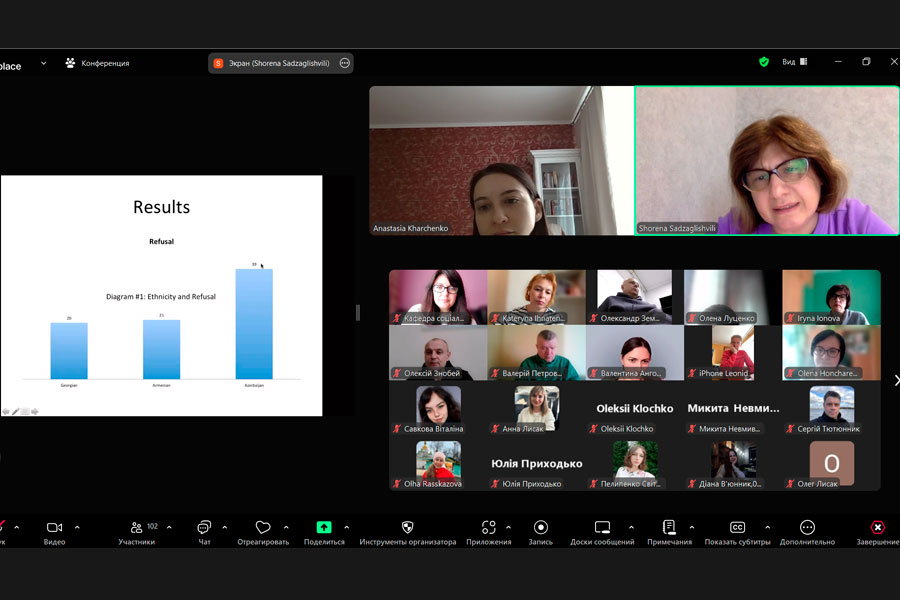Select Анна Лисак participant tile
The image size is (900, 600).
[537, 408]
